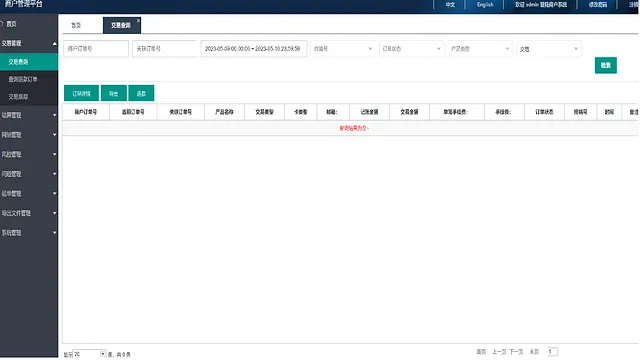Click the 交易类型 column header

(264, 112)
